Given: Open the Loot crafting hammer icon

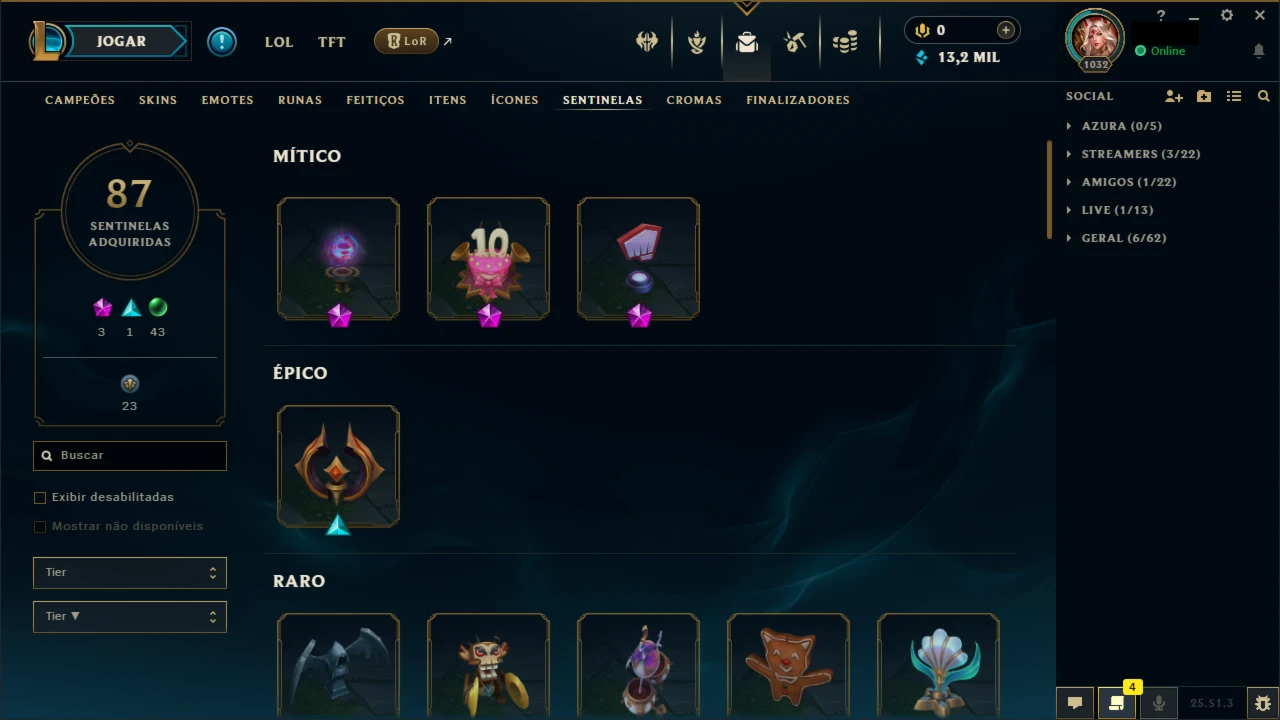Looking at the screenshot, I should click(x=795, y=42).
